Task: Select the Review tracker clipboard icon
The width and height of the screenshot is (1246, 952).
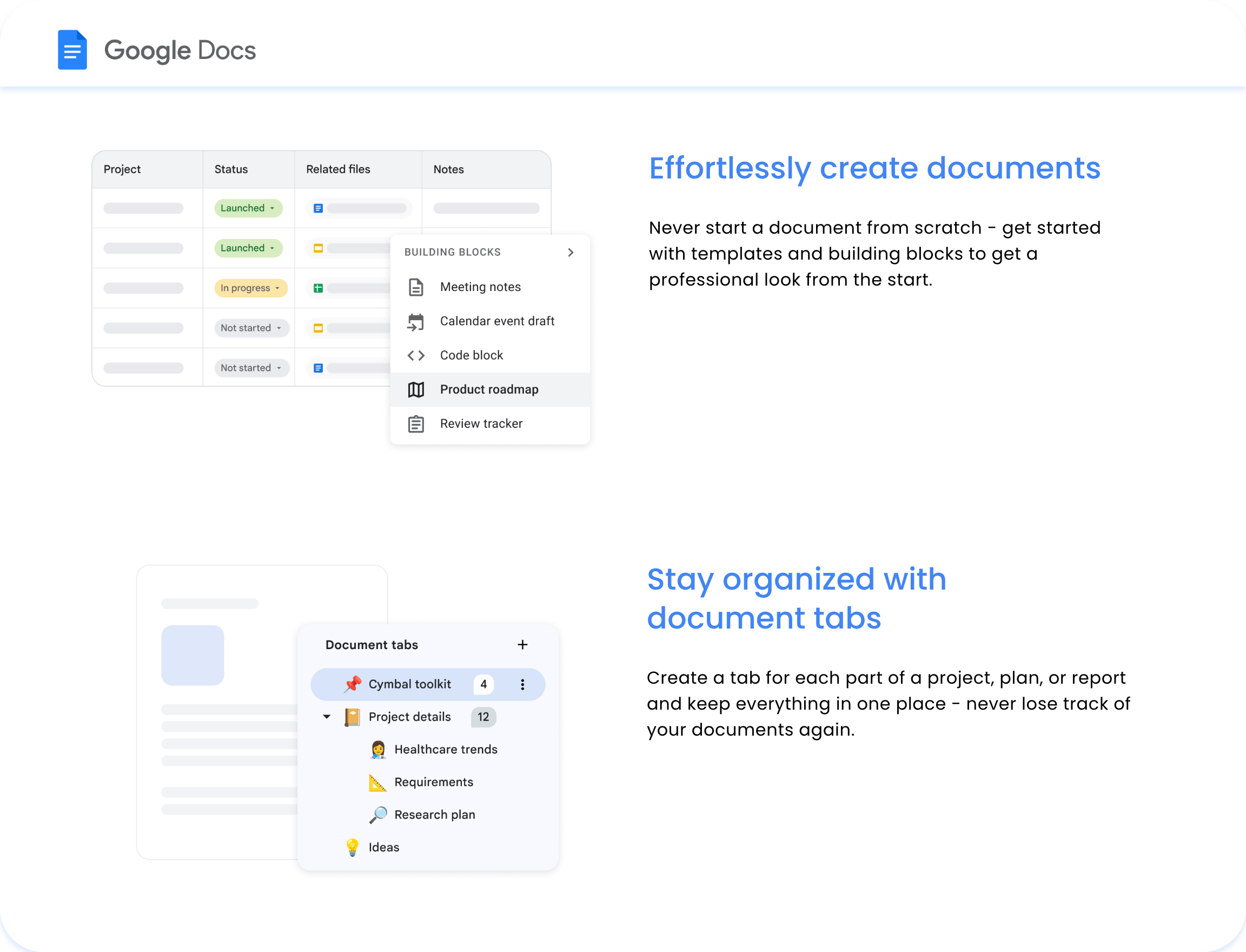Action: tap(416, 424)
